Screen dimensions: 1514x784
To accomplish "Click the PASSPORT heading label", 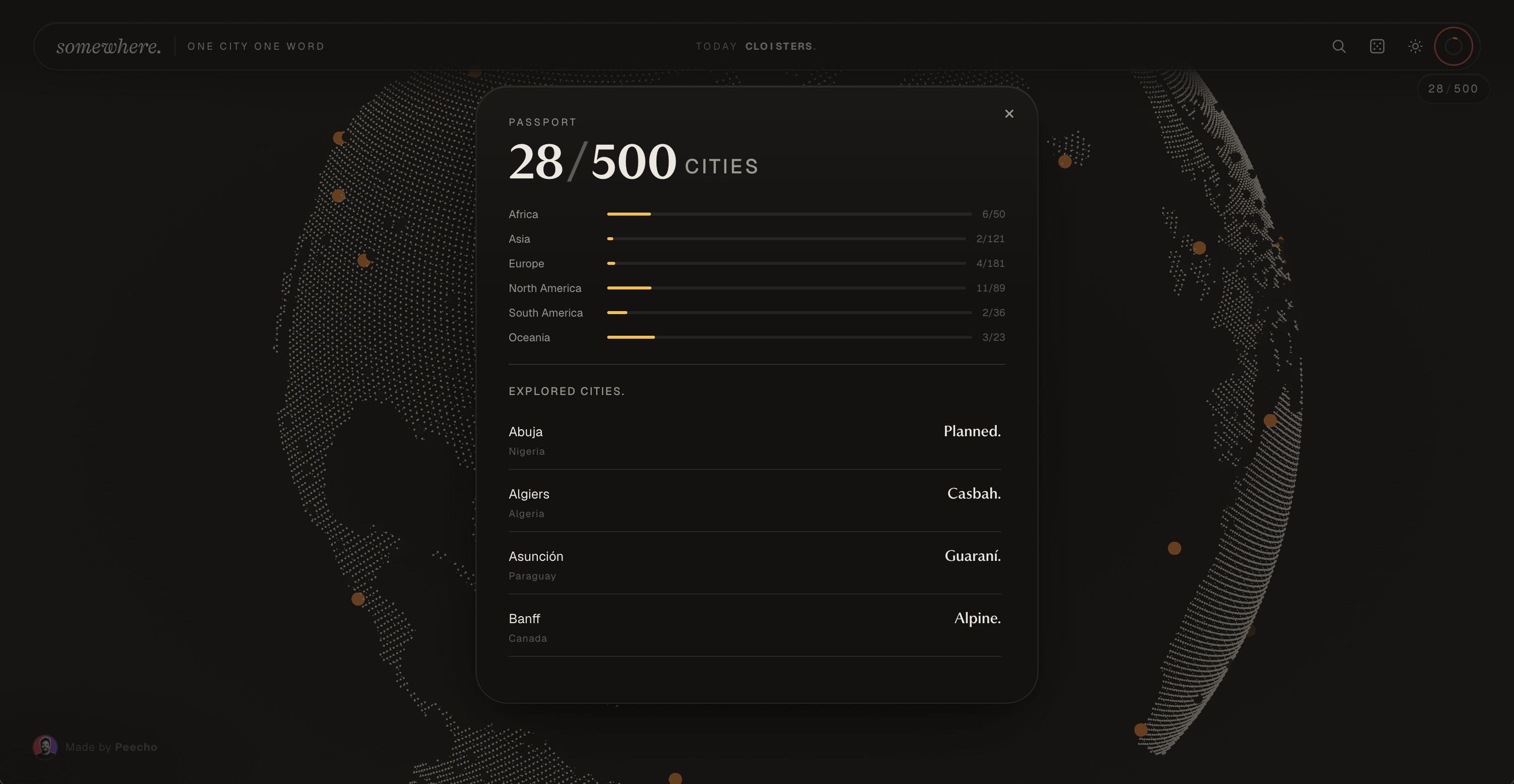I will pos(542,122).
